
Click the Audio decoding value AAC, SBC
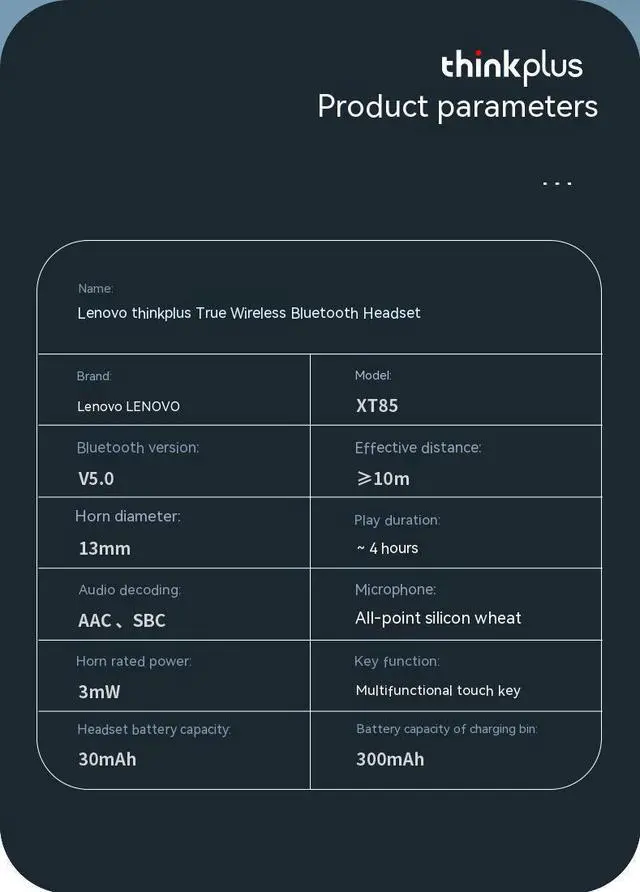tap(122, 620)
